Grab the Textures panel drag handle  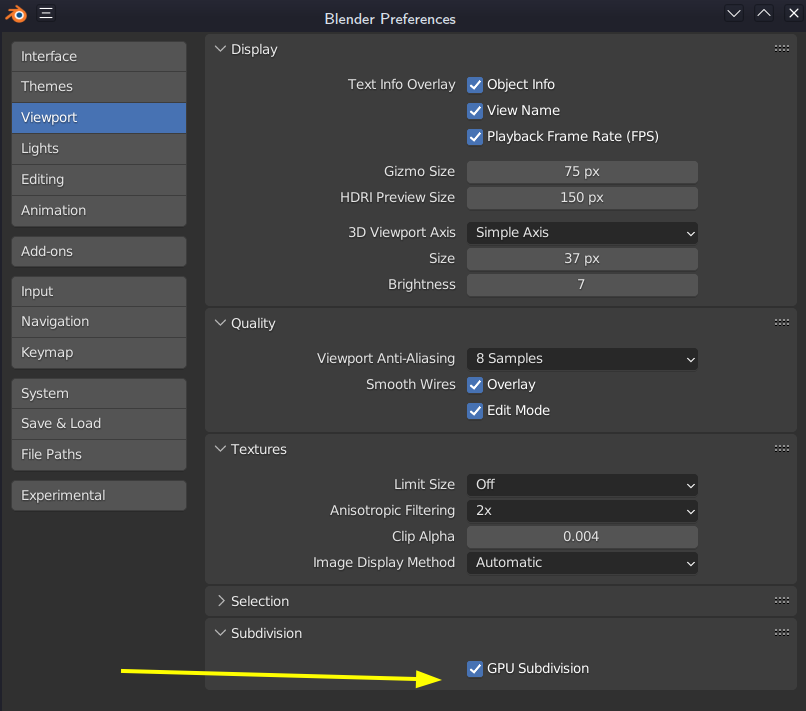click(782, 448)
